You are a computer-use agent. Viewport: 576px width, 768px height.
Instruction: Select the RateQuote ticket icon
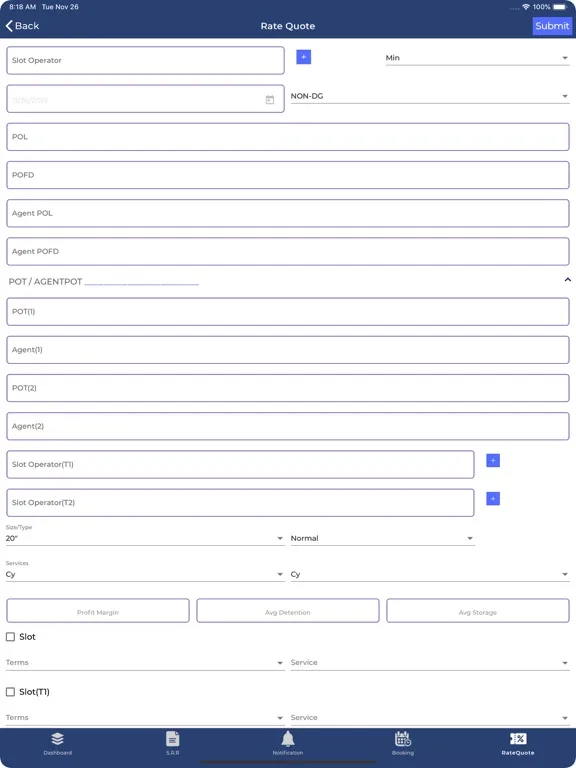click(x=518, y=739)
